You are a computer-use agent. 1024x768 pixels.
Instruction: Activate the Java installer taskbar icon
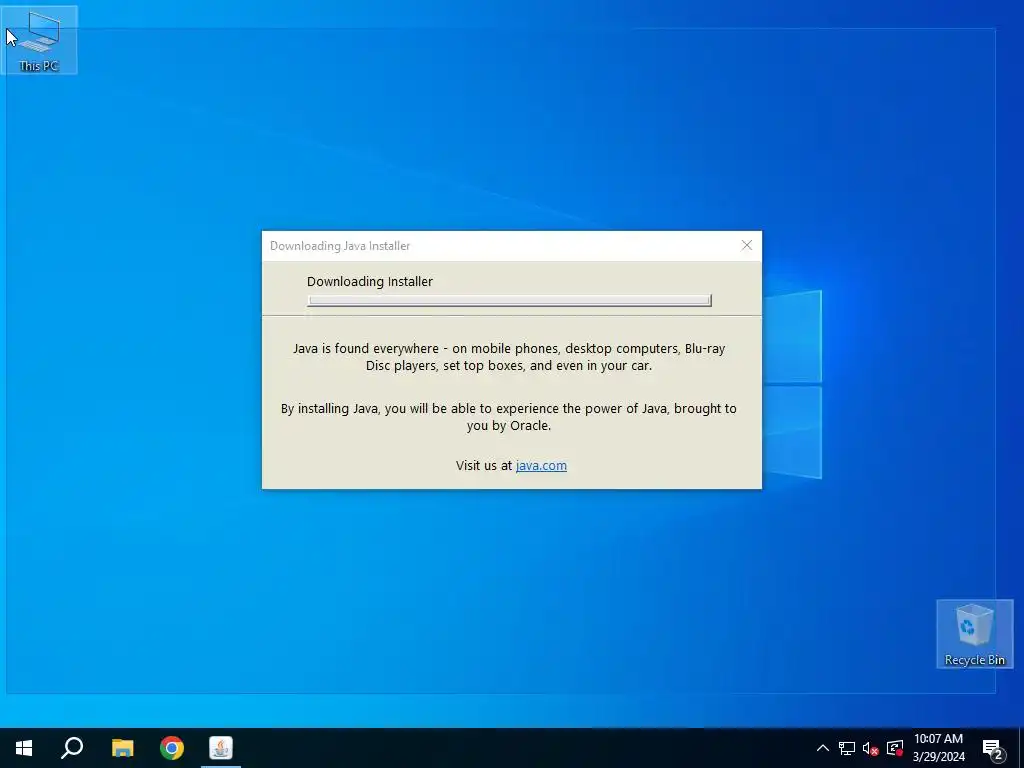(221, 748)
